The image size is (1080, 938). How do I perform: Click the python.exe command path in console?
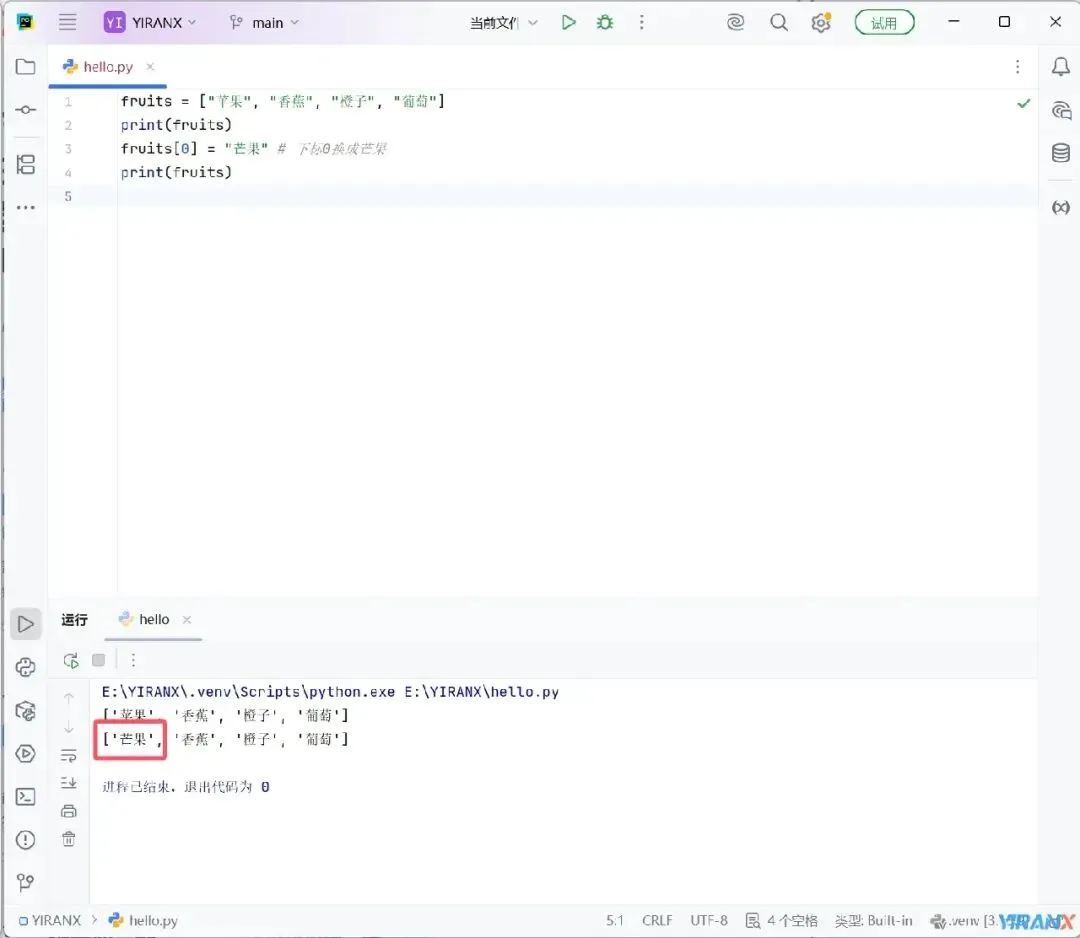249,691
